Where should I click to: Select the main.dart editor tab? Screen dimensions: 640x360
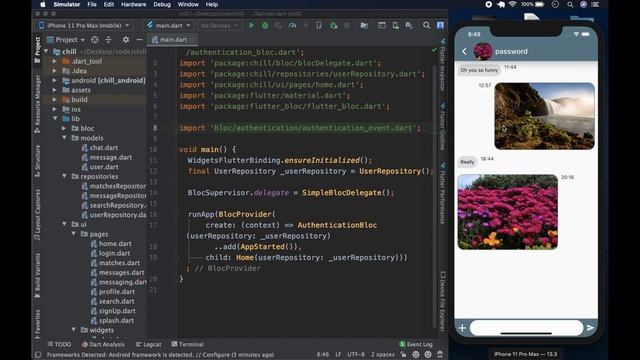(172, 40)
